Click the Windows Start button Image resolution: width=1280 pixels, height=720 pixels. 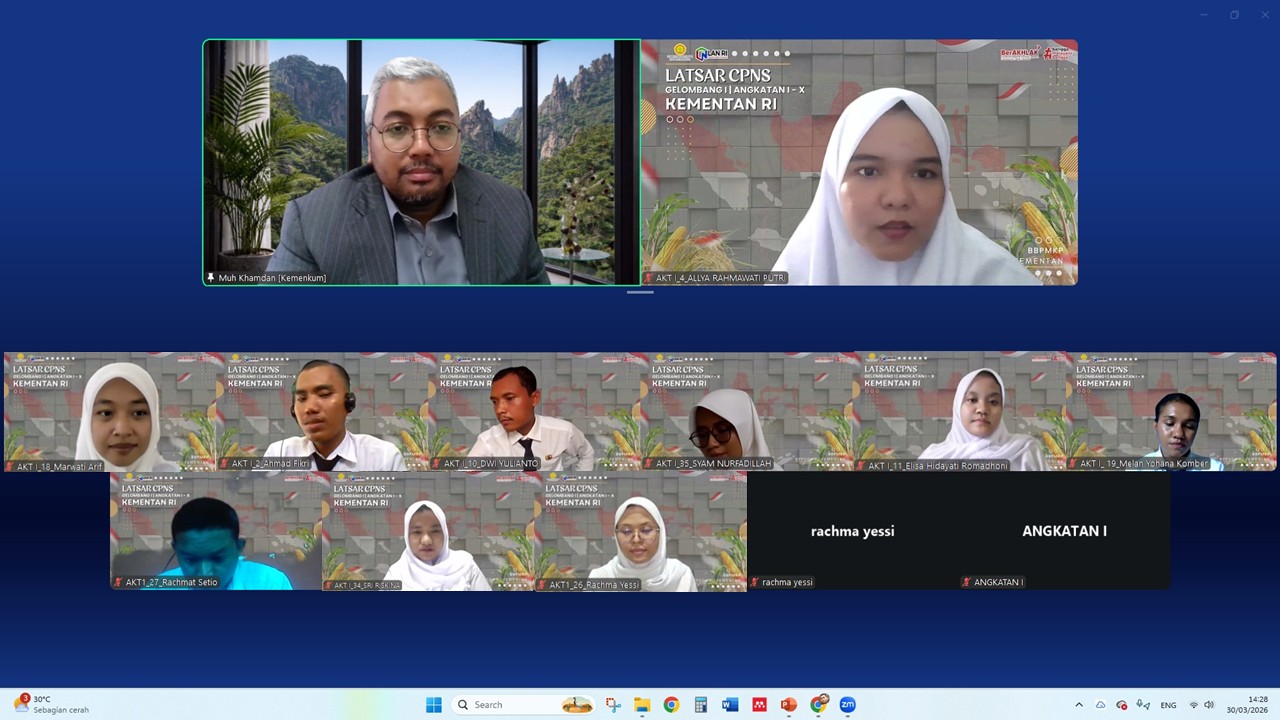(x=434, y=705)
